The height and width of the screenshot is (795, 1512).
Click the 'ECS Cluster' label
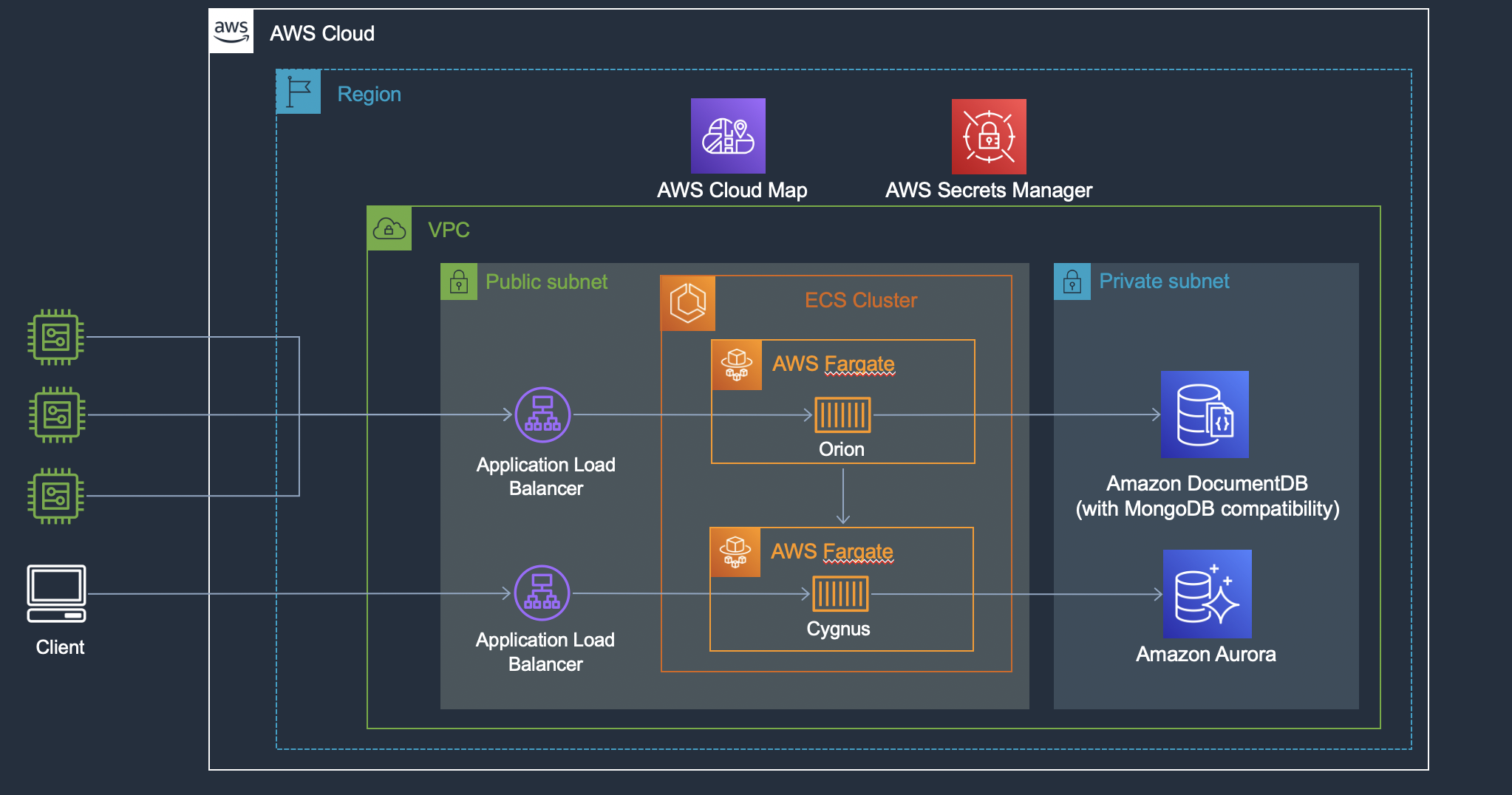[x=861, y=301]
